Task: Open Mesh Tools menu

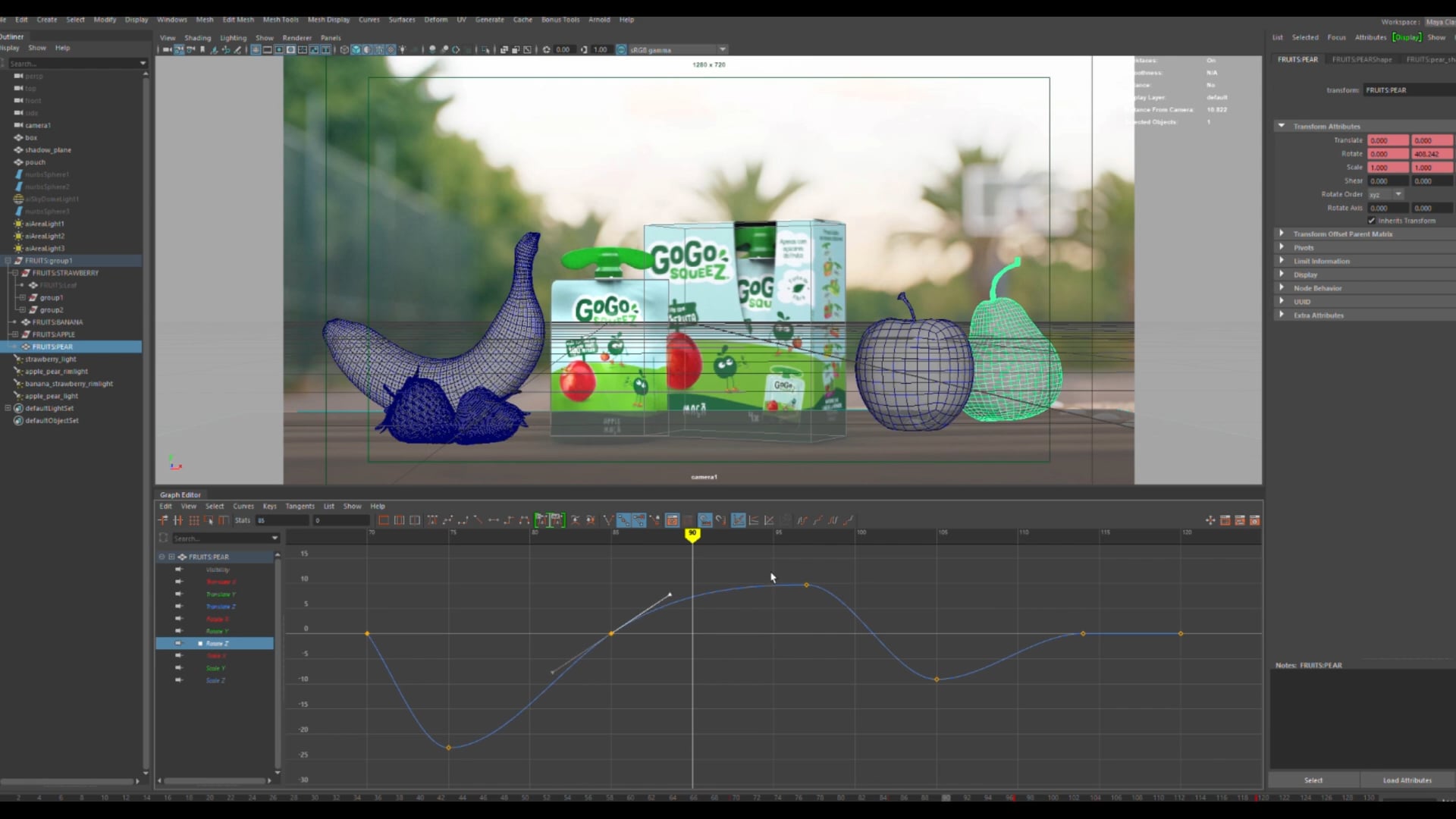Action: pyautogui.click(x=281, y=20)
